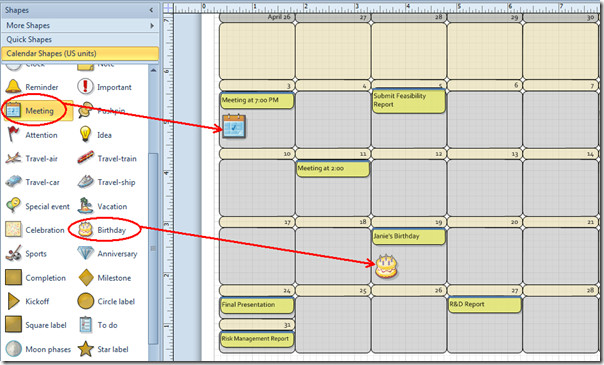
Task: Open the Calendar Shapes (US units) stencil
Action: coord(80,54)
